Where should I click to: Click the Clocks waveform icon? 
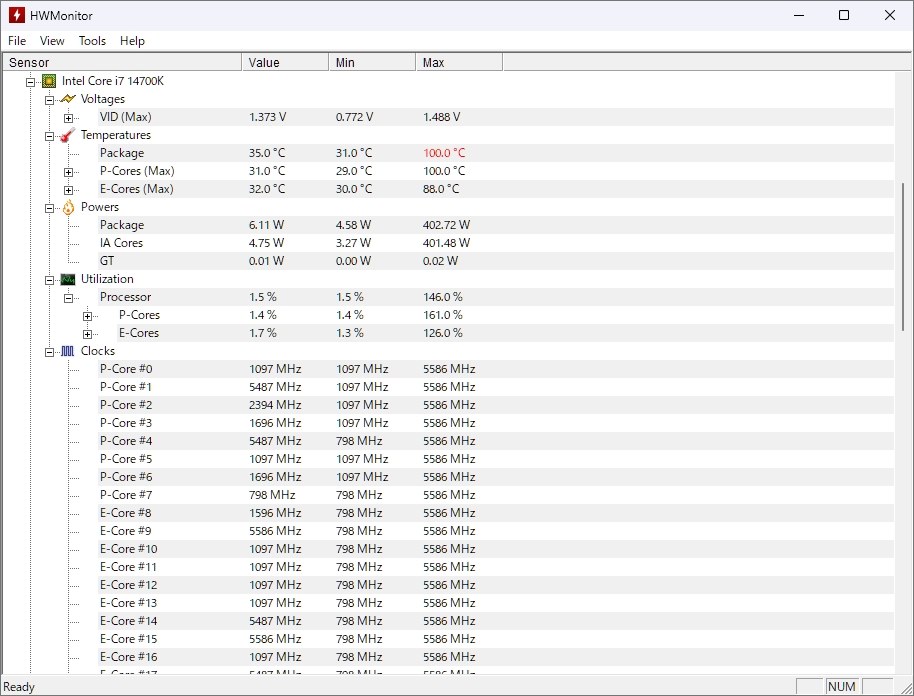point(65,351)
